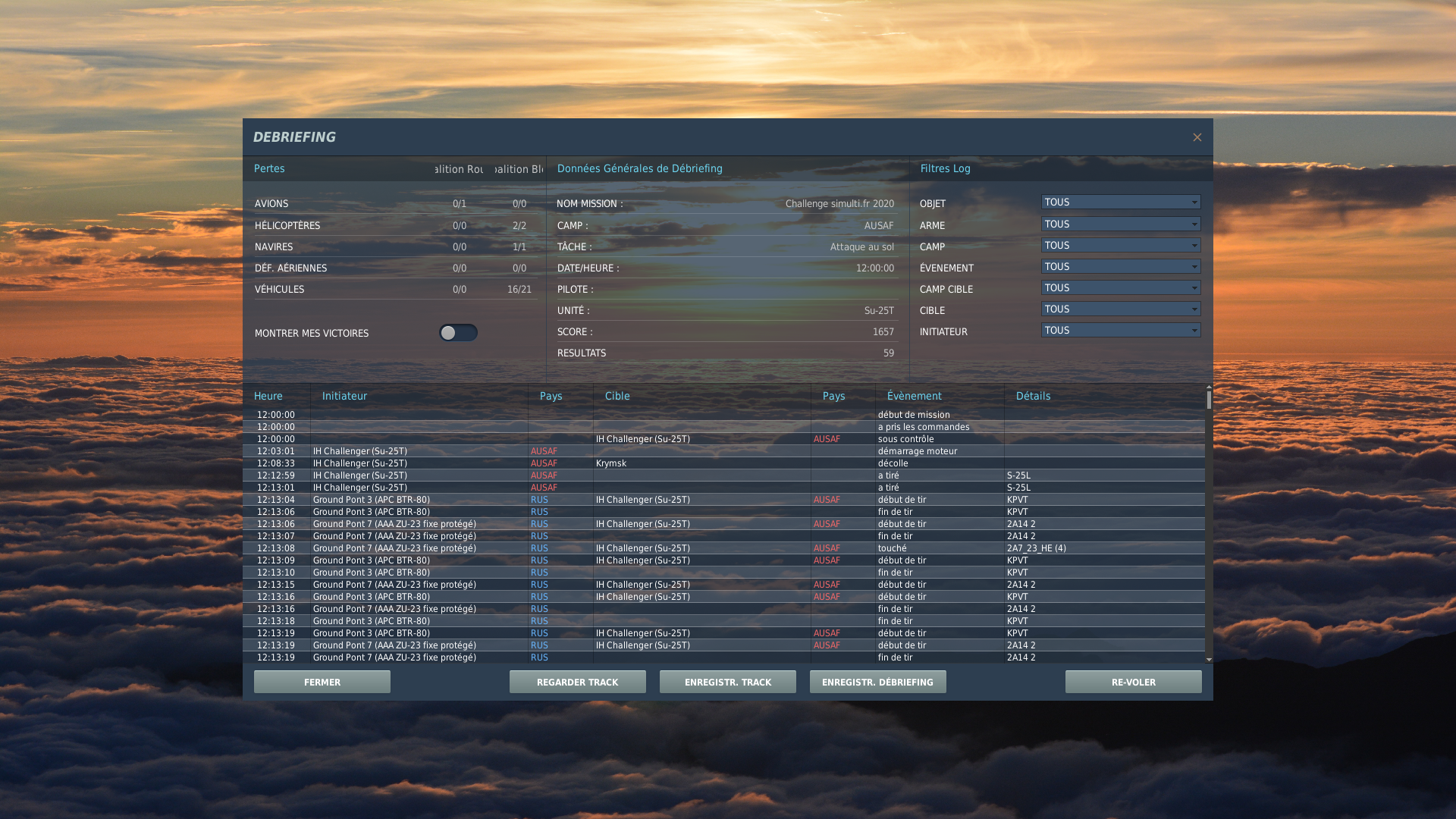Screen dimensions: 1456x819
Task: Save debriefing with ENREGISTR. DÉBRIEFING button
Action: click(x=877, y=682)
